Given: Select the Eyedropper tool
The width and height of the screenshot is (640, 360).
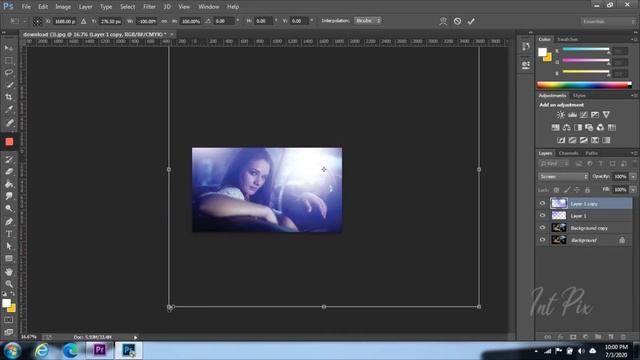Looking at the screenshot, I should pos(9,109).
